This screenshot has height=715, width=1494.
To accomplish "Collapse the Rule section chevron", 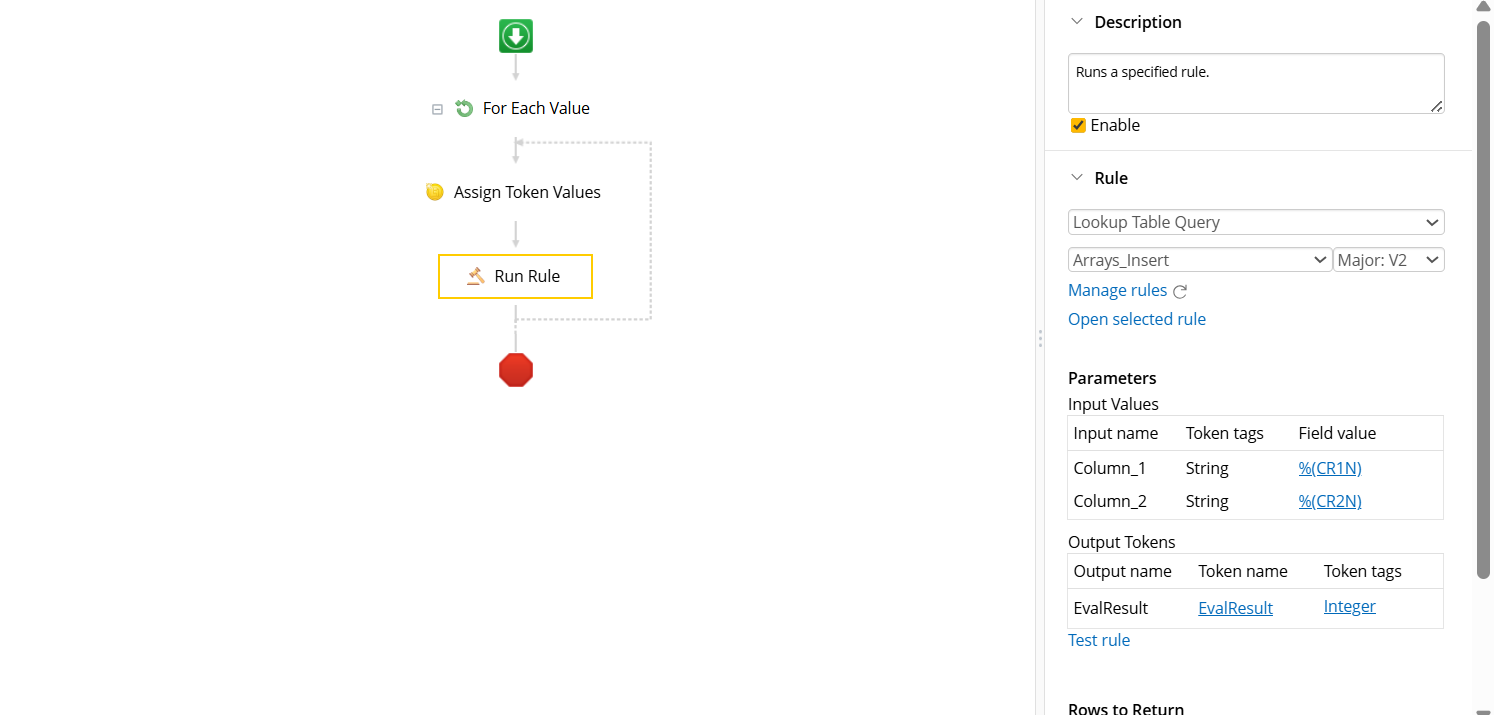I will tap(1077, 178).
